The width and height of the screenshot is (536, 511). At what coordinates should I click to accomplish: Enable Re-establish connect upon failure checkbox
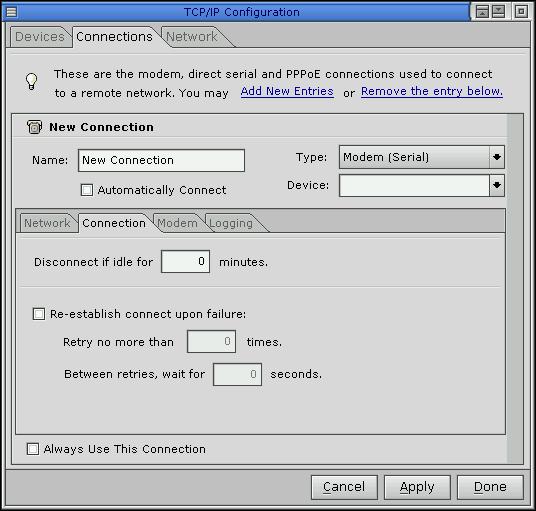point(39,314)
